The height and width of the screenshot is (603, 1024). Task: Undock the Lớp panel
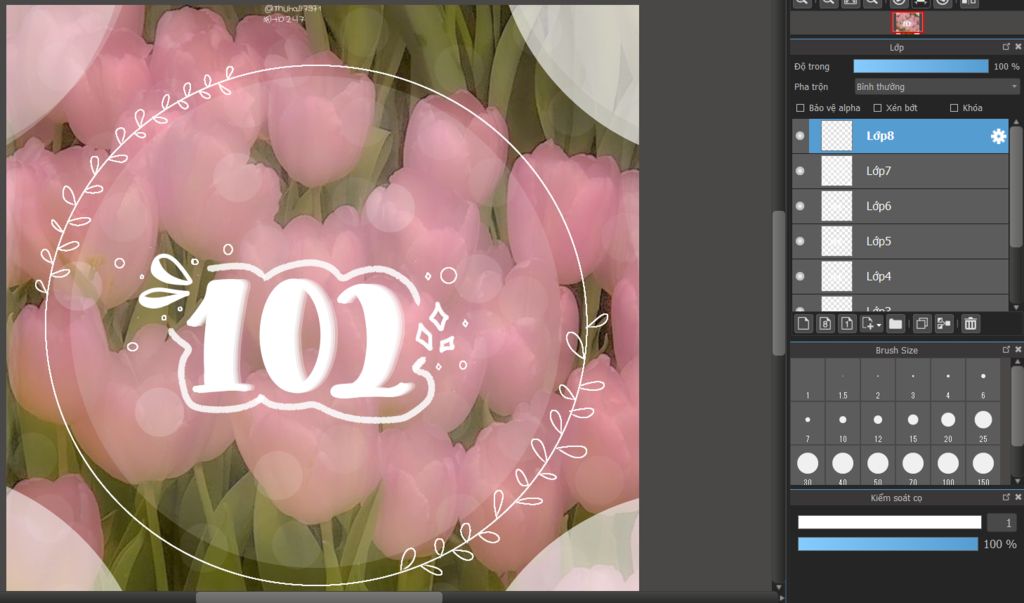coord(1006,47)
